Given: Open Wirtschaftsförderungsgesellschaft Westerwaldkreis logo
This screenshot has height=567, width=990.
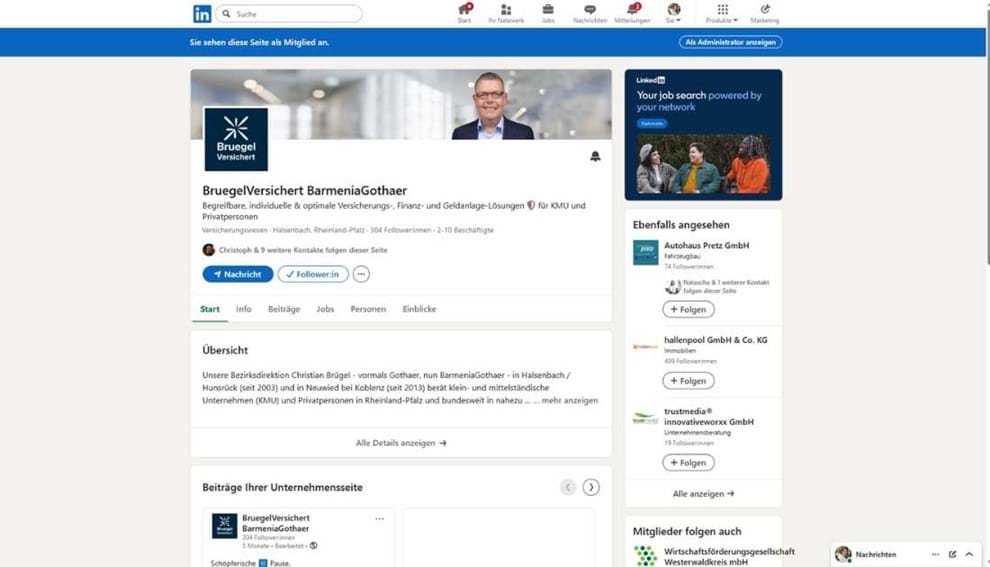Looking at the screenshot, I should 645,556.
